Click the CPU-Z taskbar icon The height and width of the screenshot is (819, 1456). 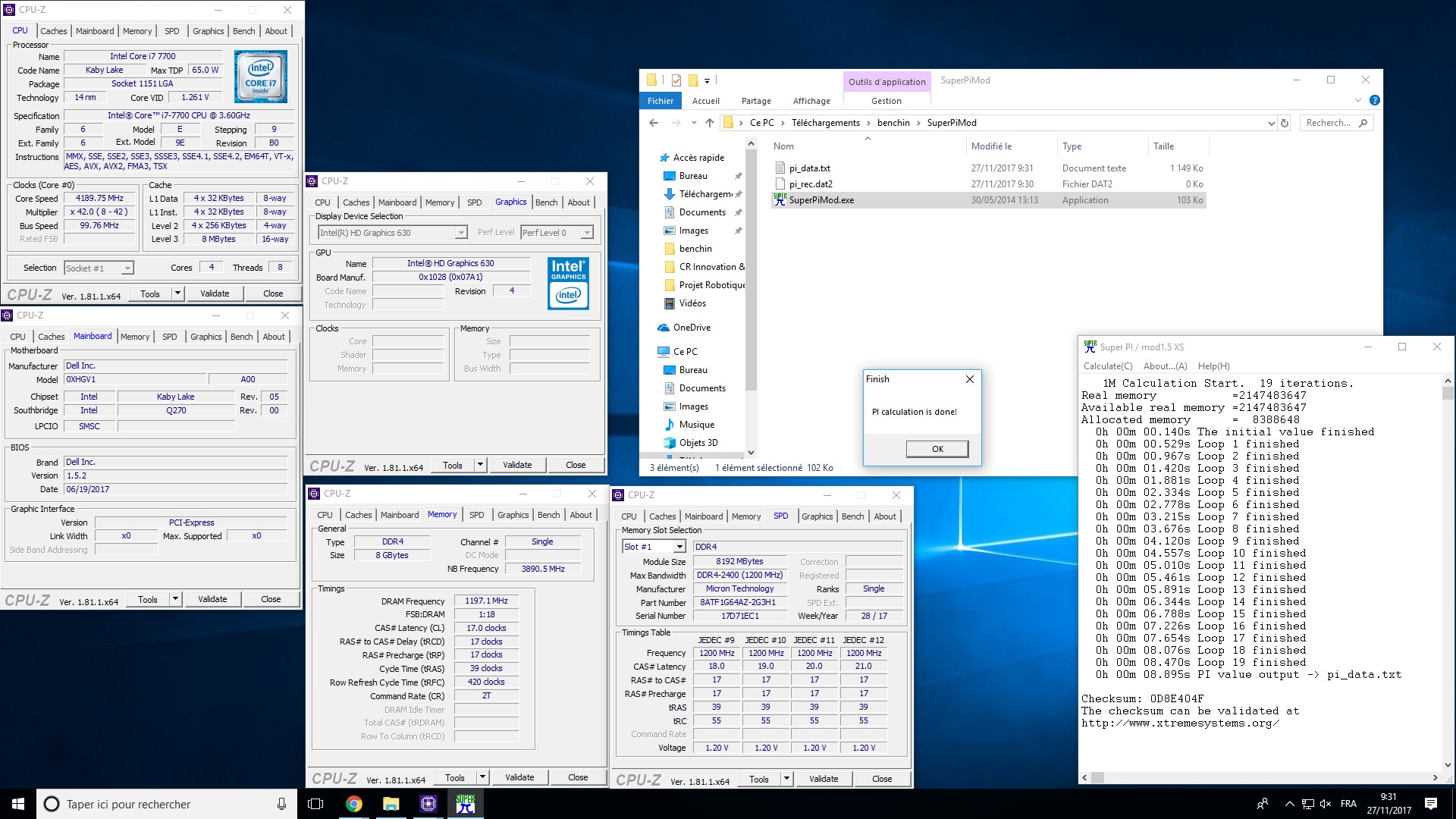[428, 804]
